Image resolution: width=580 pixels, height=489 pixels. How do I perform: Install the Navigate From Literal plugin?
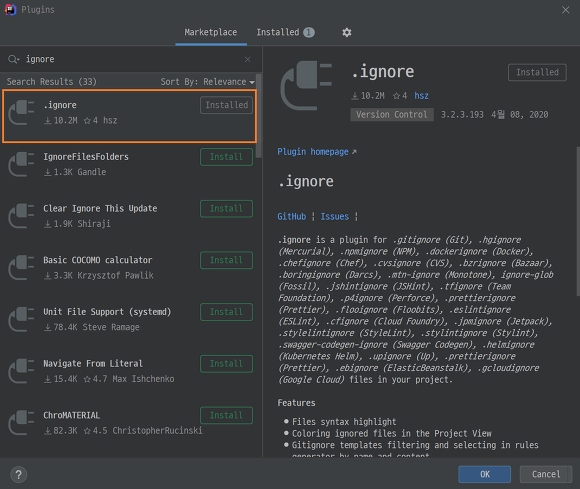tap(226, 364)
